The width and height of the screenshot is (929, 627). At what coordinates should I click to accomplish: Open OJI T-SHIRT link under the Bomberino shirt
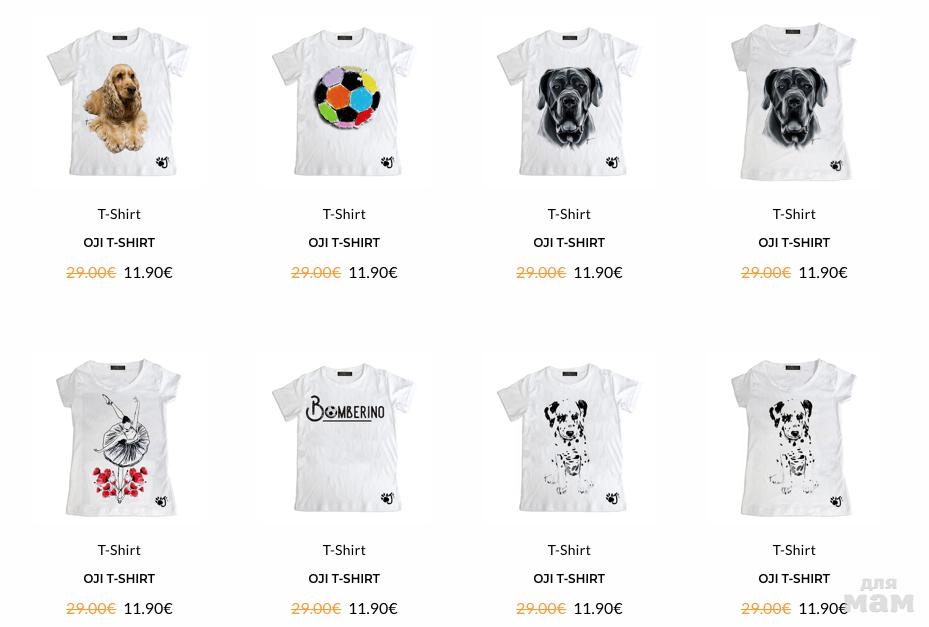click(344, 578)
